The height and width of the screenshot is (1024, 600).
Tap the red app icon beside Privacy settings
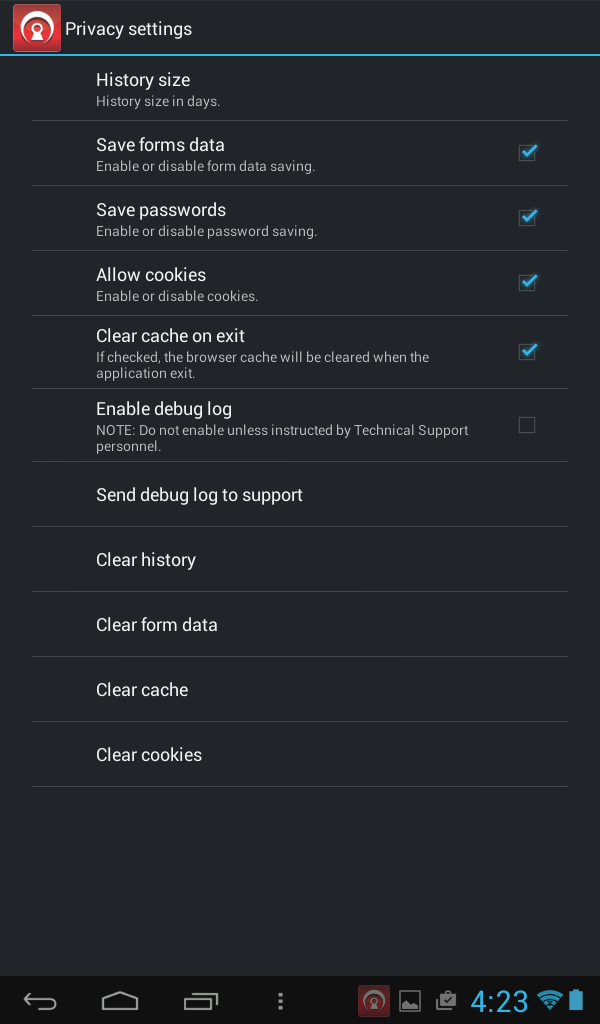(x=37, y=28)
